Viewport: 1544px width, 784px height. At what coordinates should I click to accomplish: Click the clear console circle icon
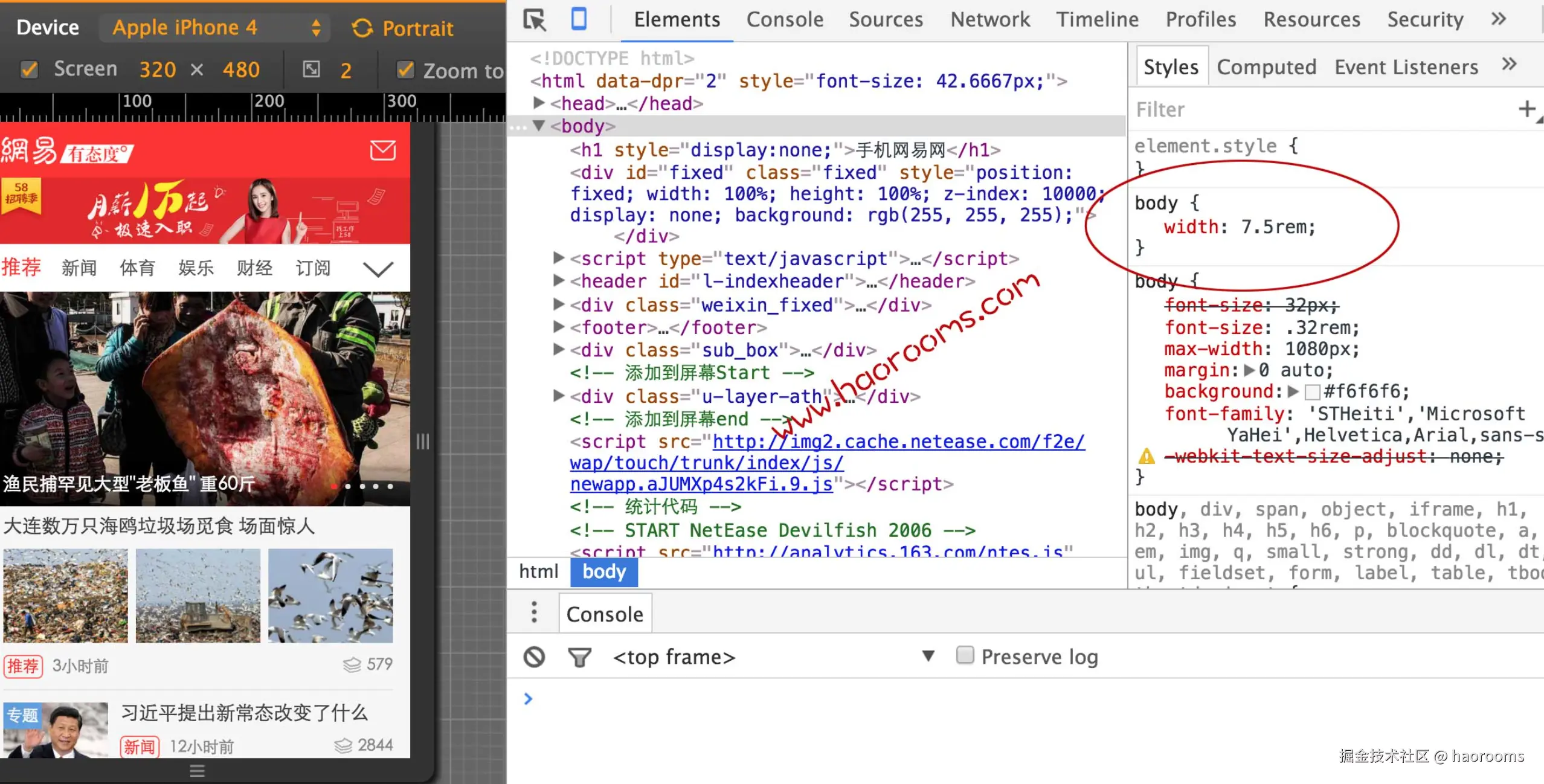534,657
